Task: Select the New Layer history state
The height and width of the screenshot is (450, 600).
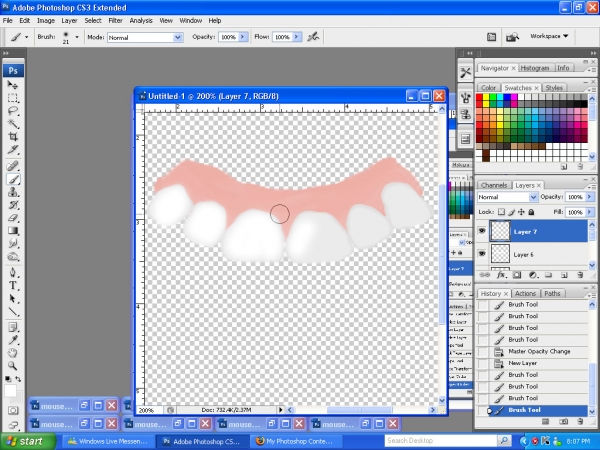Action: tap(539, 363)
